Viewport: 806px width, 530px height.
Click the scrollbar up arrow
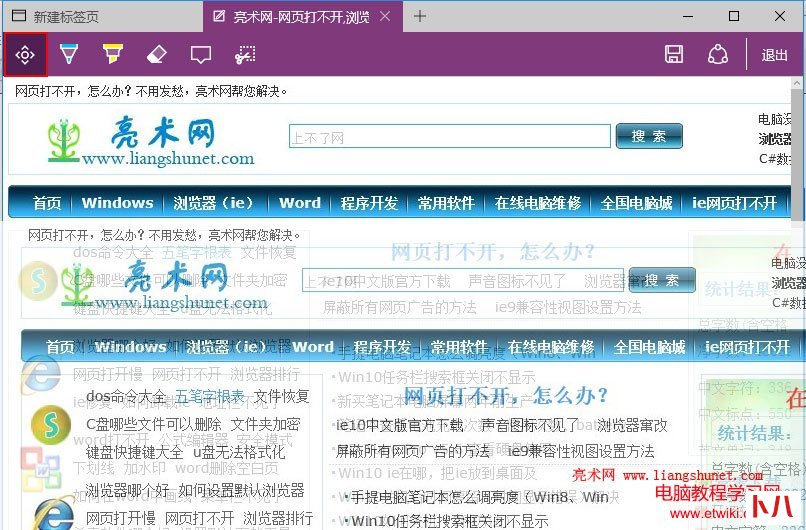(x=798, y=83)
